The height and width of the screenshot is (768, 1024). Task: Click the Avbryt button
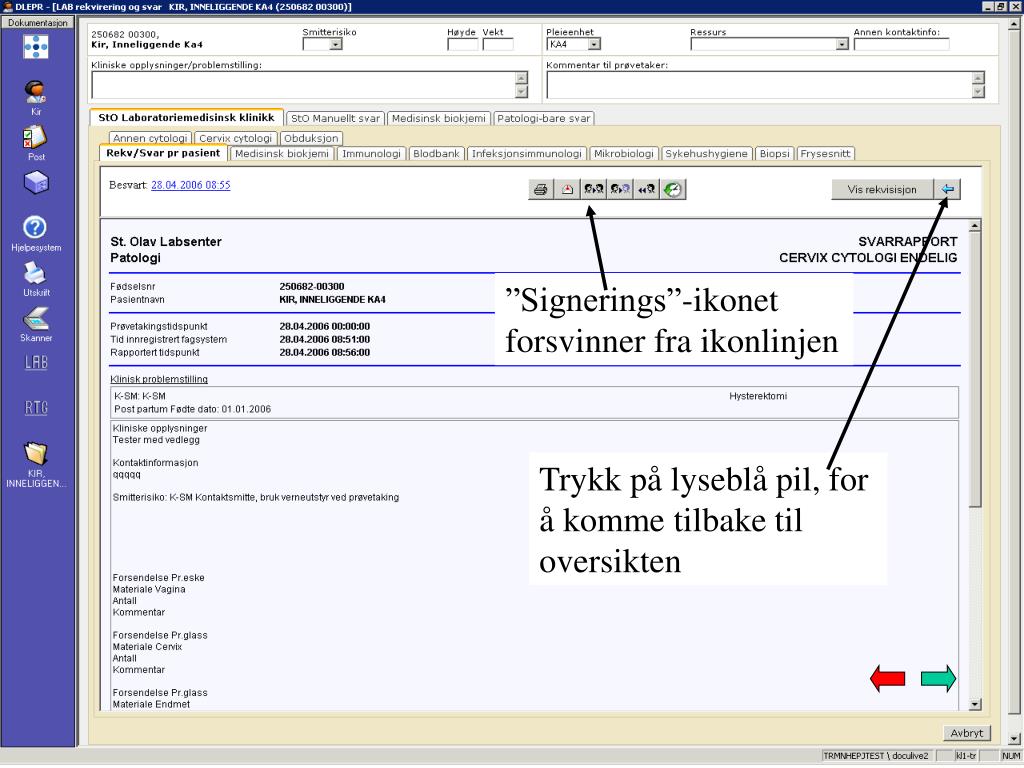point(967,733)
